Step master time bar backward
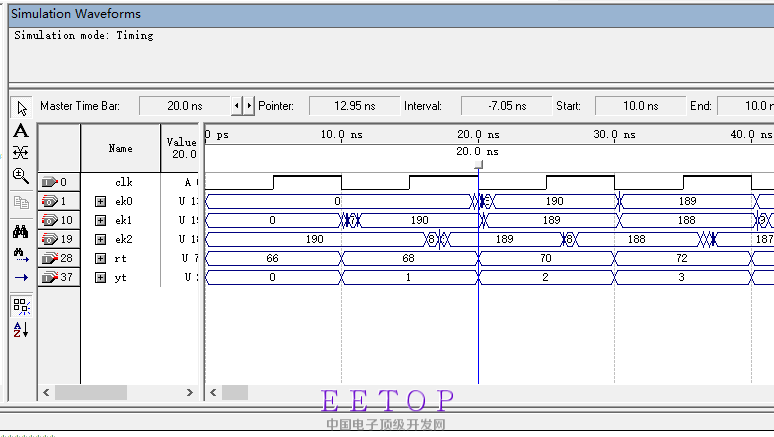Screen dimensions: 774x437 pos(237,106)
